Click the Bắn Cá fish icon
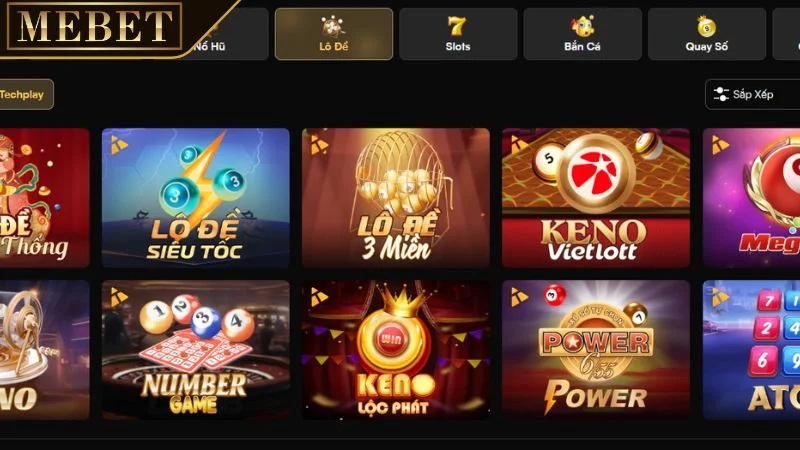 pos(582,26)
